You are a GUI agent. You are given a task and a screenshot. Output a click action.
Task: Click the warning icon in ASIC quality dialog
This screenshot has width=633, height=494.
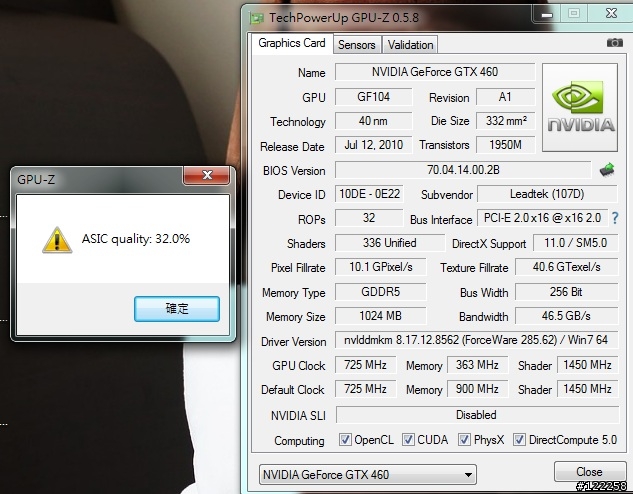pos(57,240)
